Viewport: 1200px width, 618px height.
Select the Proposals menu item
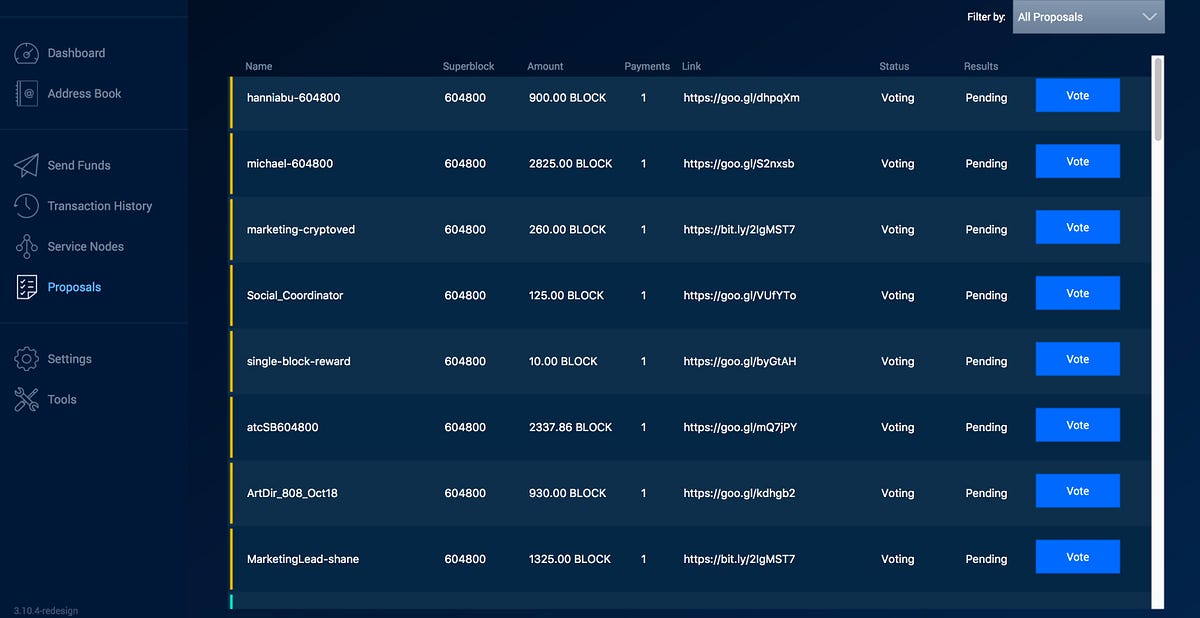(x=74, y=287)
